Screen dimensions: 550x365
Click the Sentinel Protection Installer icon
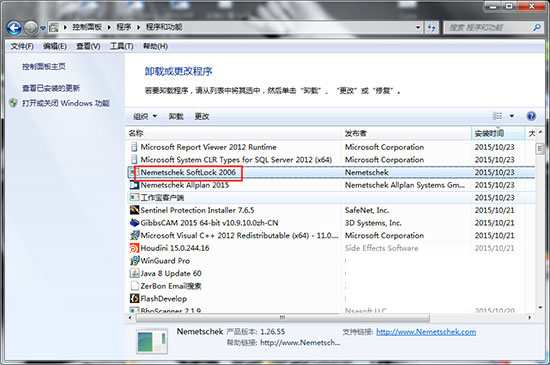point(134,210)
